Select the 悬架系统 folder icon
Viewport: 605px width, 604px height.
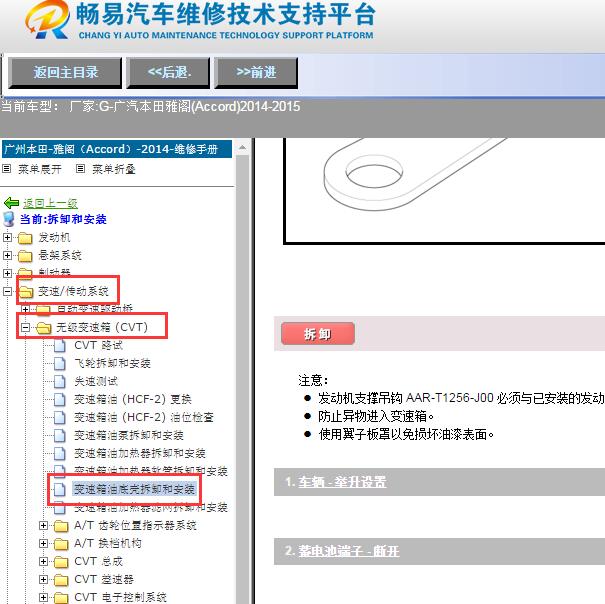pos(25,256)
